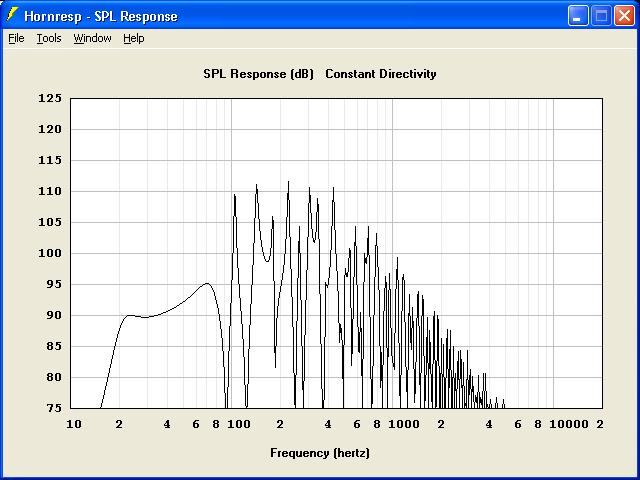640x480 pixels.
Task: Click the Hornresp lightning bolt title icon
Action: pyautogui.click(x=12, y=15)
